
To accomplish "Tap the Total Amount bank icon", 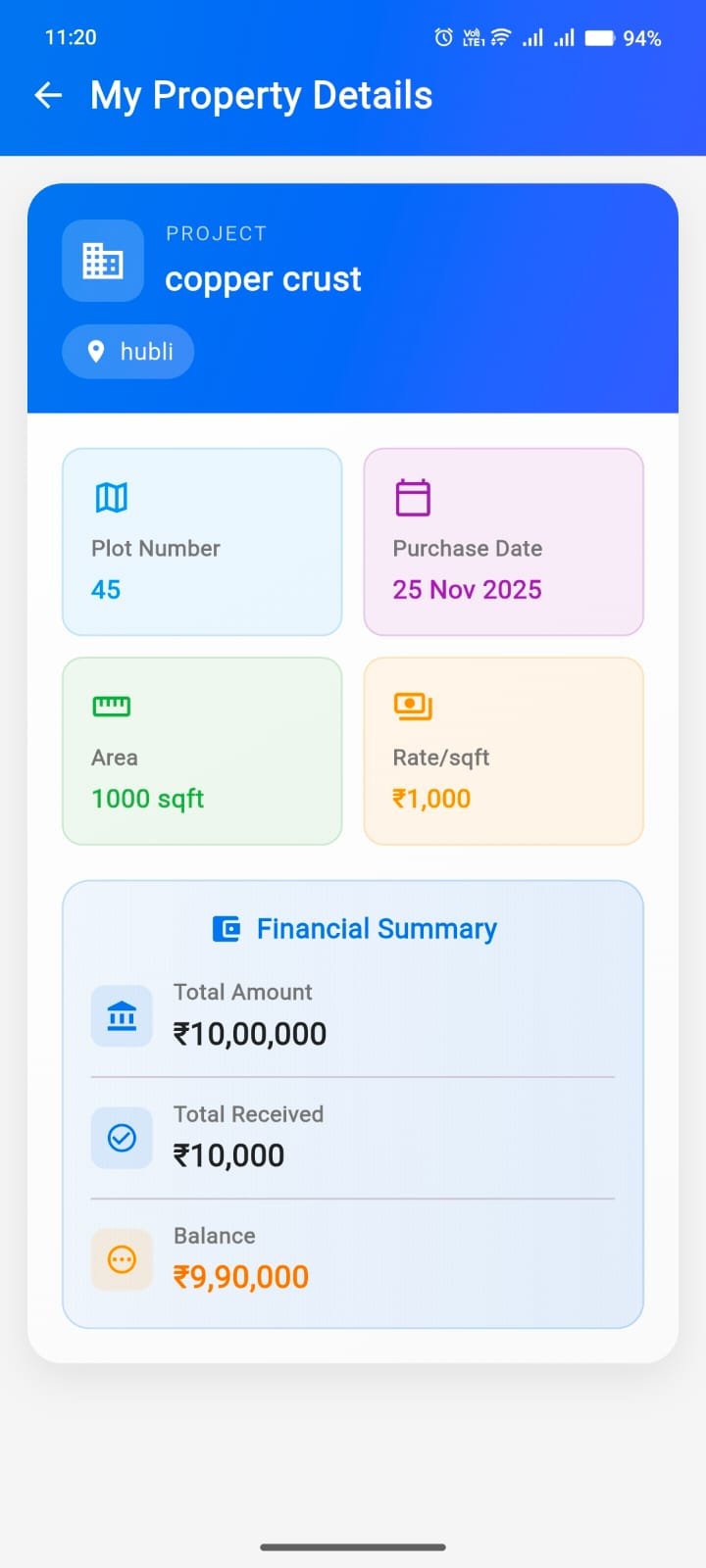I will [x=122, y=1016].
